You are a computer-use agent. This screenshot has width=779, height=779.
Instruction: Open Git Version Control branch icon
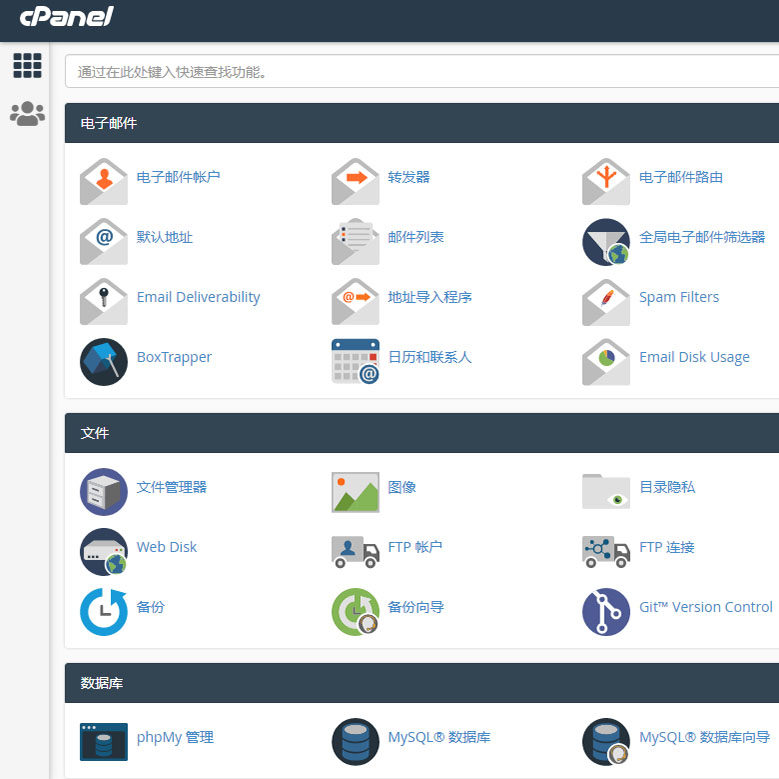pyautogui.click(x=606, y=612)
